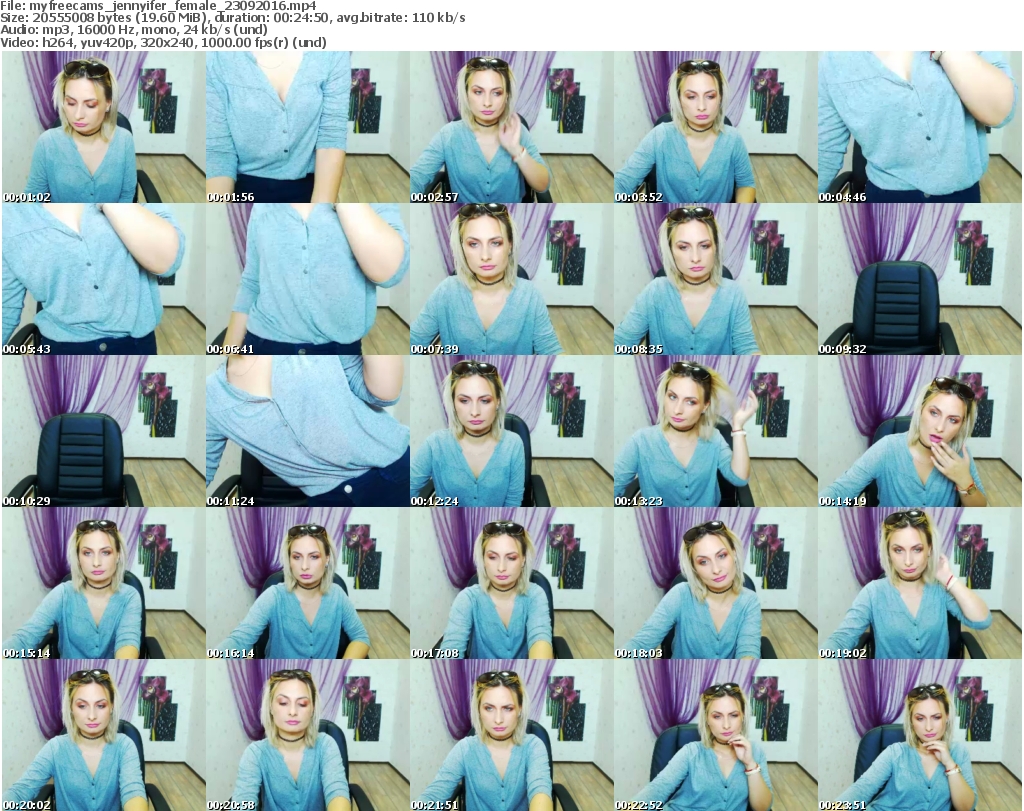Select the thumbnail stamped 00:20:58

tap(308, 735)
